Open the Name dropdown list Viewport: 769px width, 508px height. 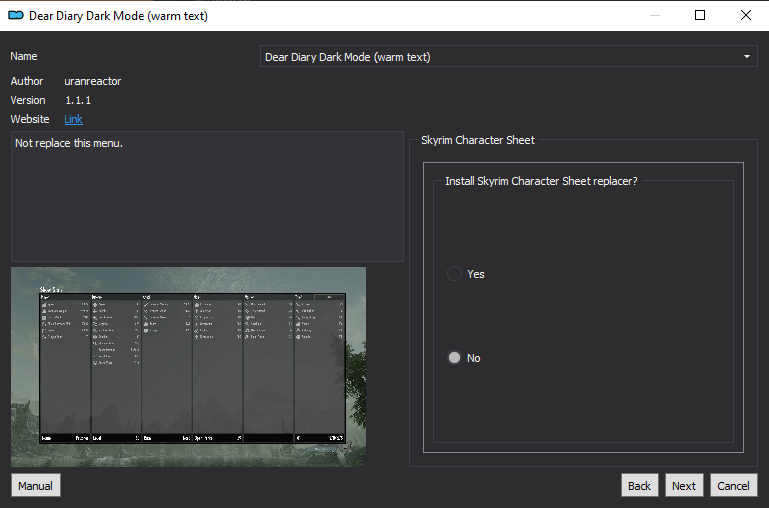tap(509, 57)
